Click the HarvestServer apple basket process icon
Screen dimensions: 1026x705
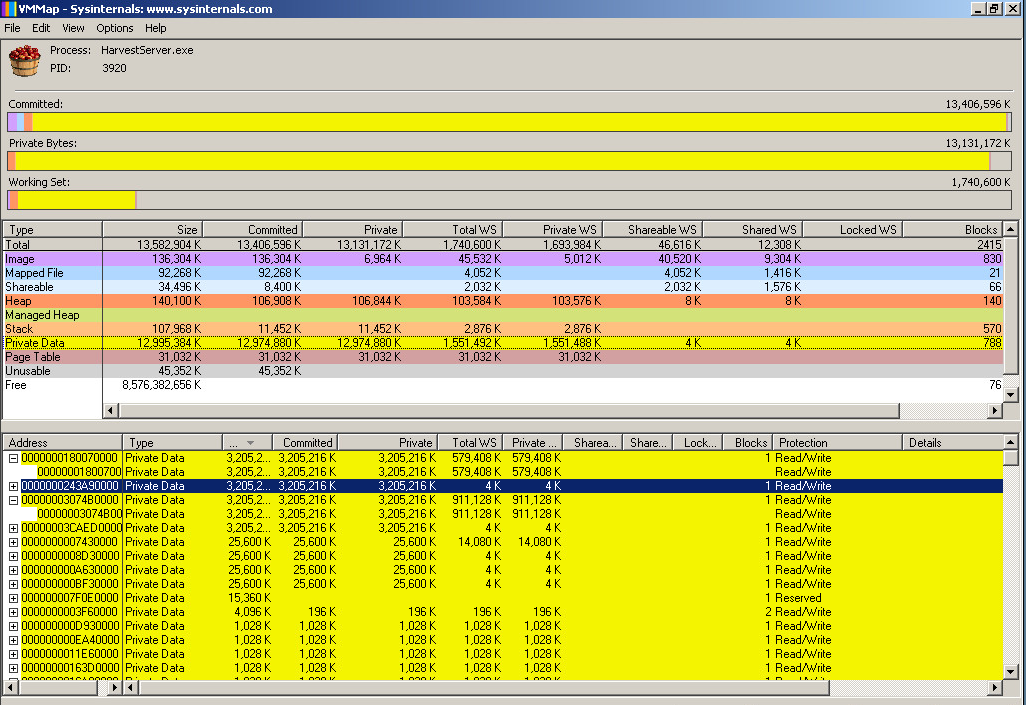[x=24, y=60]
